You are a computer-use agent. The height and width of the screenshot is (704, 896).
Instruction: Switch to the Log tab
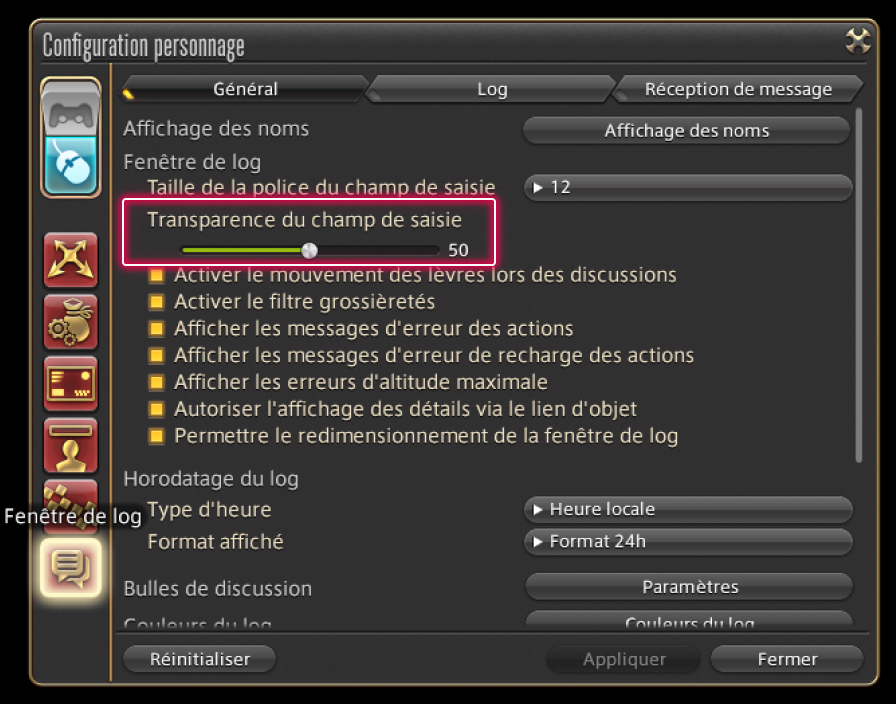point(492,89)
